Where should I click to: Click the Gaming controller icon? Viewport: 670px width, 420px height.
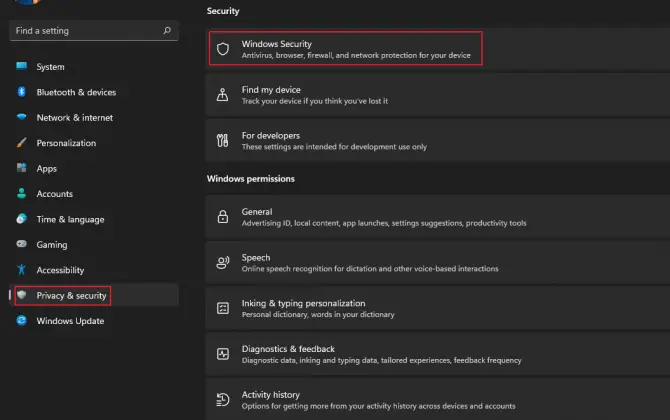[x=21, y=244]
